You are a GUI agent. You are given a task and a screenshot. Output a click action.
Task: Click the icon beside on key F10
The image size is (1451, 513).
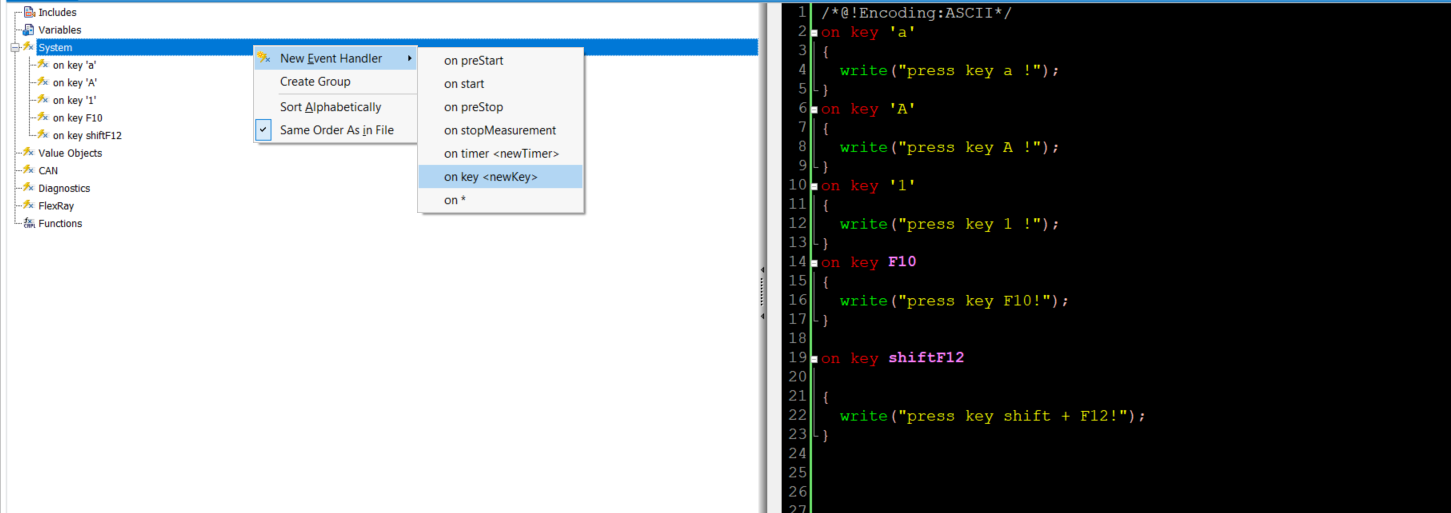[x=43, y=118]
